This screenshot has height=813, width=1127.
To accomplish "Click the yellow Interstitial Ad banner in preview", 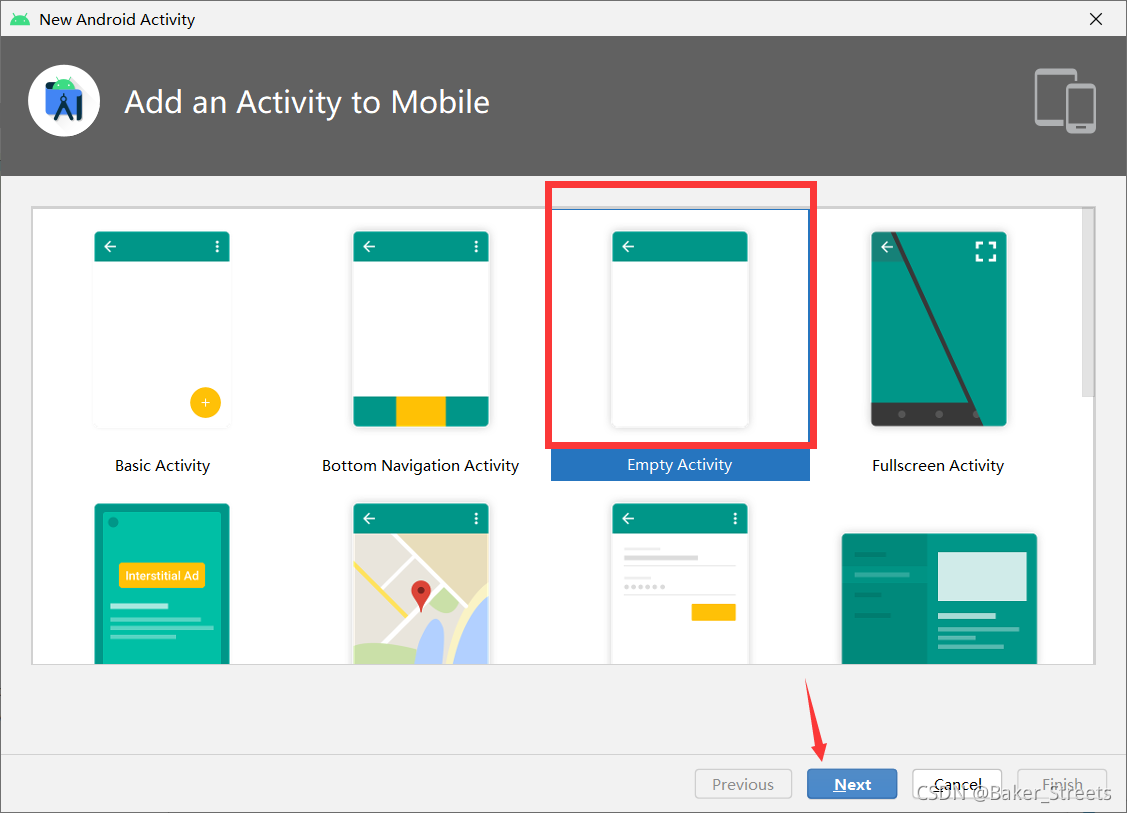I will pyautogui.click(x=161, y=575).
